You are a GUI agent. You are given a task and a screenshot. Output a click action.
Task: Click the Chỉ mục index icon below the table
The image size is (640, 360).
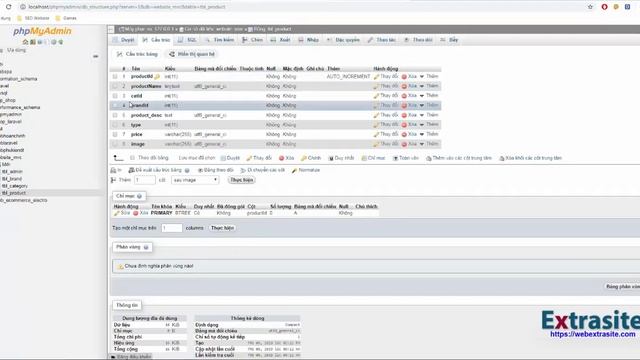coord(364,158)
